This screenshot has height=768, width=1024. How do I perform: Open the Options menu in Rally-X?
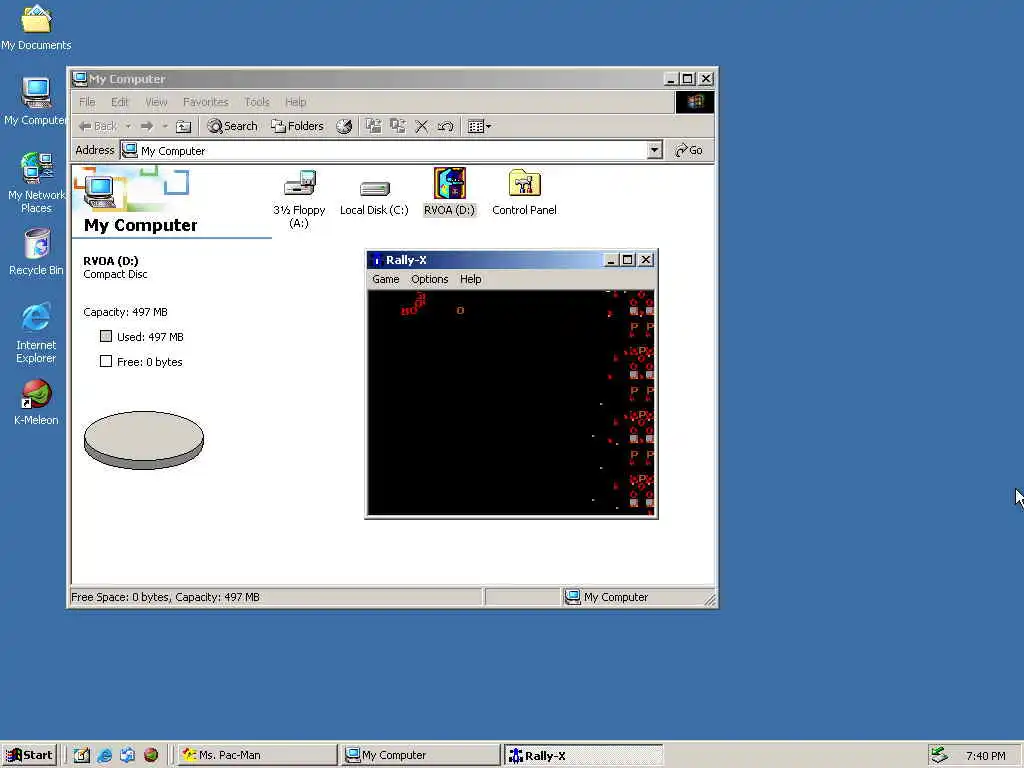pyautogui.click(x=429, y=279)
